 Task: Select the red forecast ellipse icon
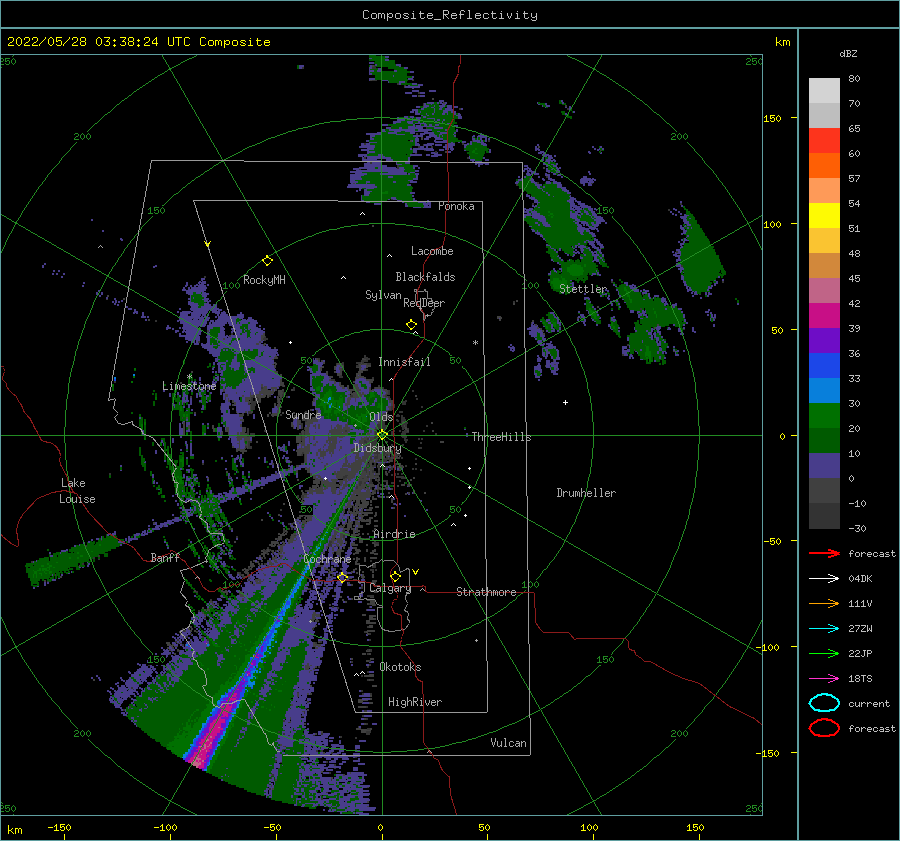824,728
